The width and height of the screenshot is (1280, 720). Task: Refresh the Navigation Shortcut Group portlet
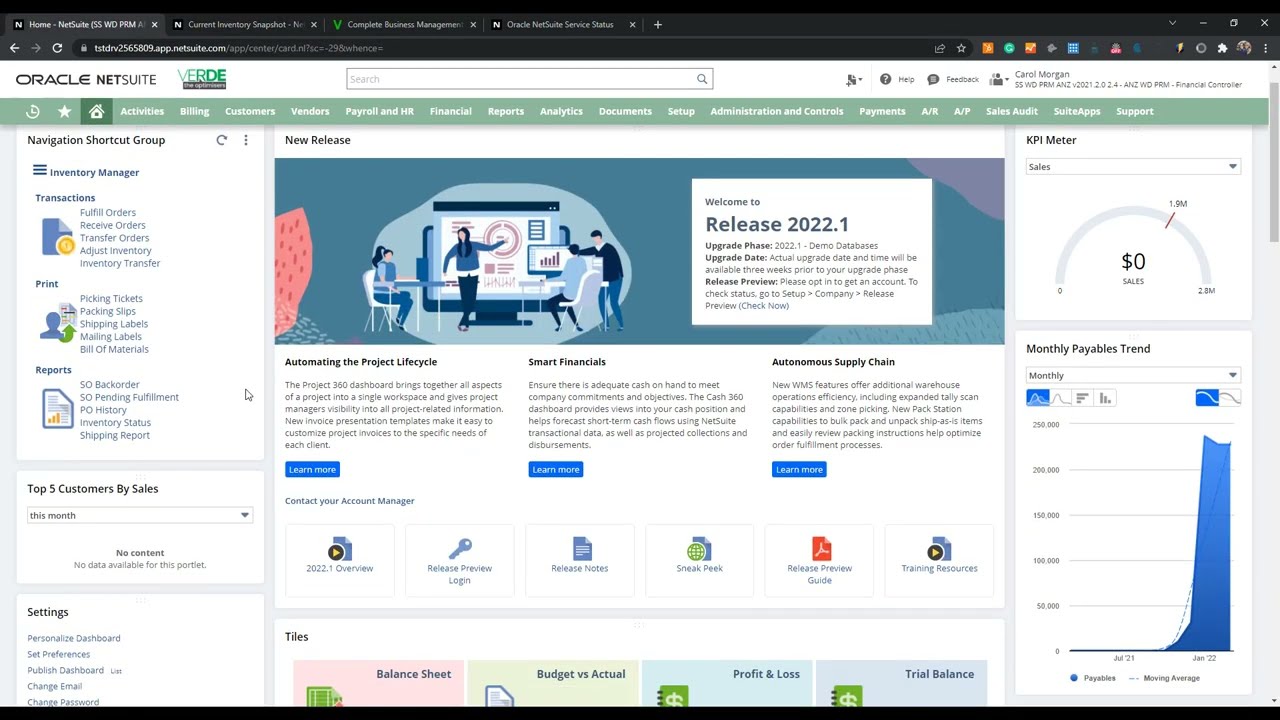[222, 140]
